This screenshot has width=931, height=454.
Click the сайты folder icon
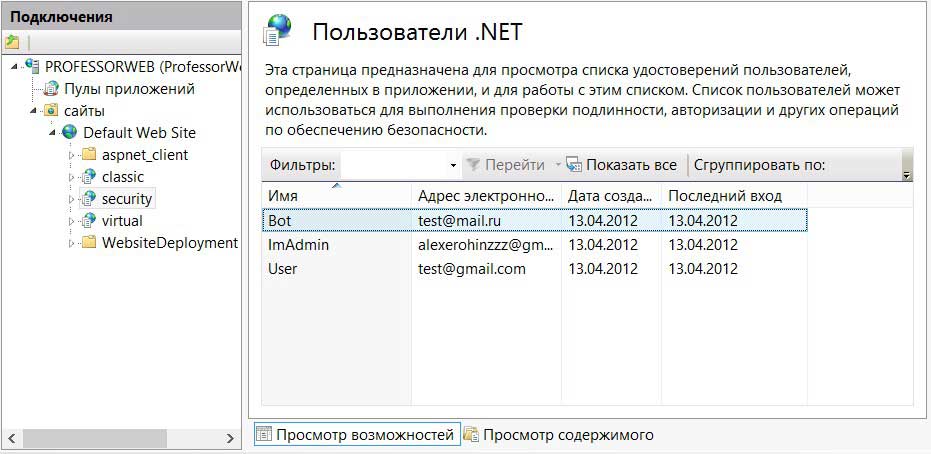[52, 110]
